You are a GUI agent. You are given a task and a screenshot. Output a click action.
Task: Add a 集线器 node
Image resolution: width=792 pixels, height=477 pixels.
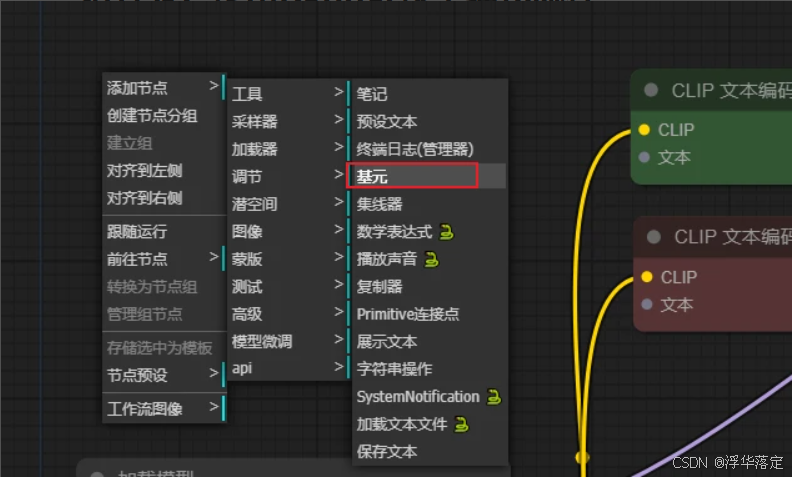point(429,204)
